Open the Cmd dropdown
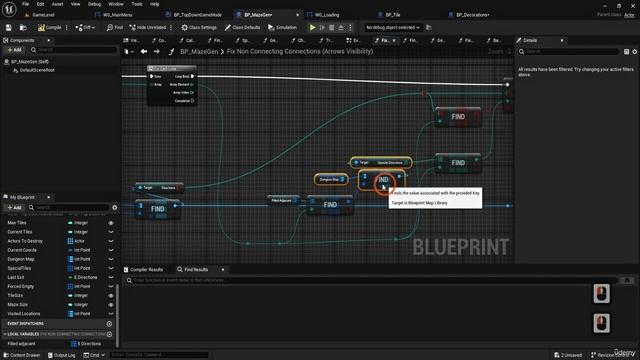This screenshot has height=360, width=640. click(94, 355)
